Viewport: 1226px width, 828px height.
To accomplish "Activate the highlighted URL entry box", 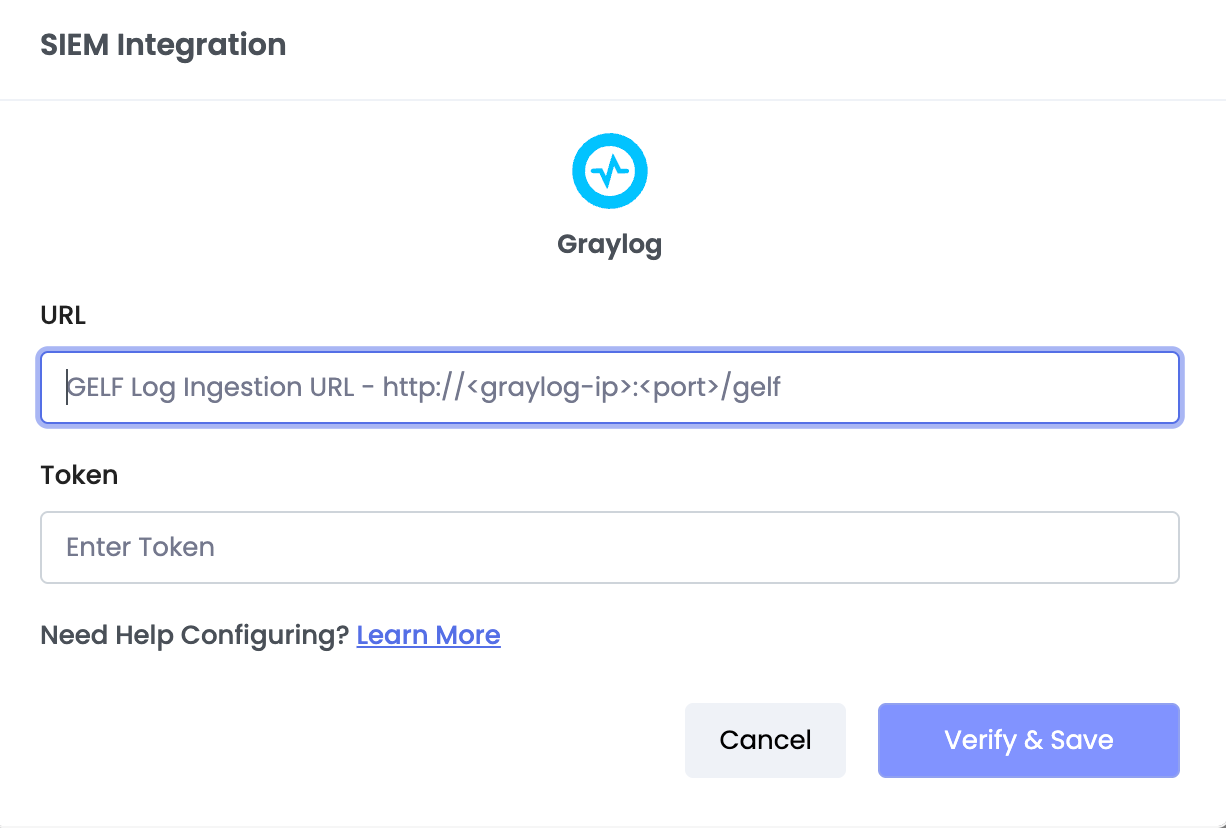I will coord(610,387).
